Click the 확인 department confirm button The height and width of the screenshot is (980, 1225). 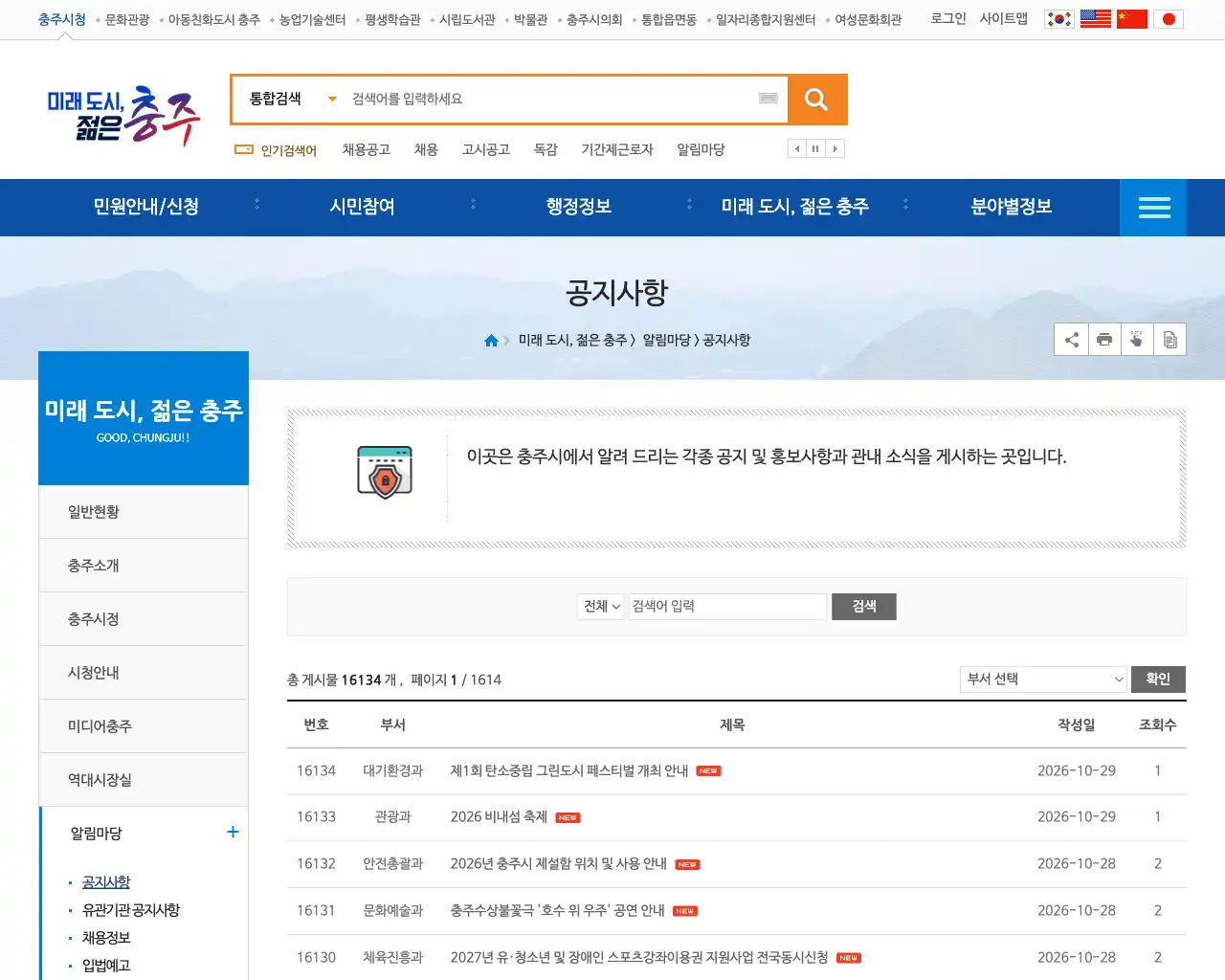tap(1158, 679)
